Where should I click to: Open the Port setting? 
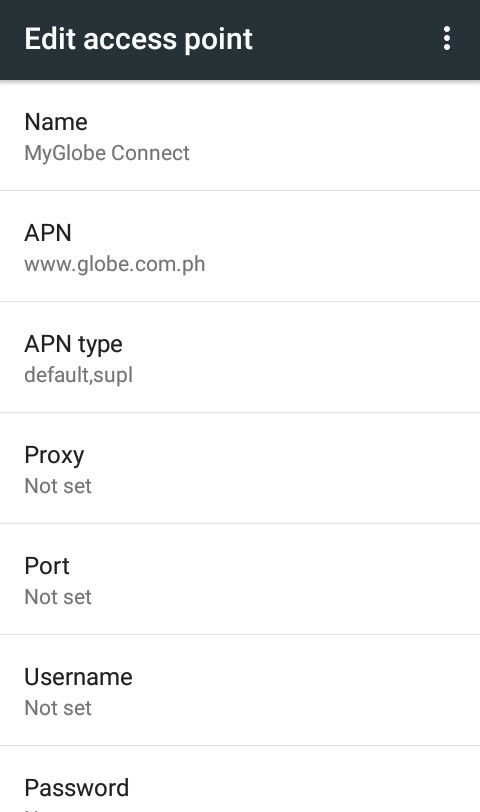240,579
